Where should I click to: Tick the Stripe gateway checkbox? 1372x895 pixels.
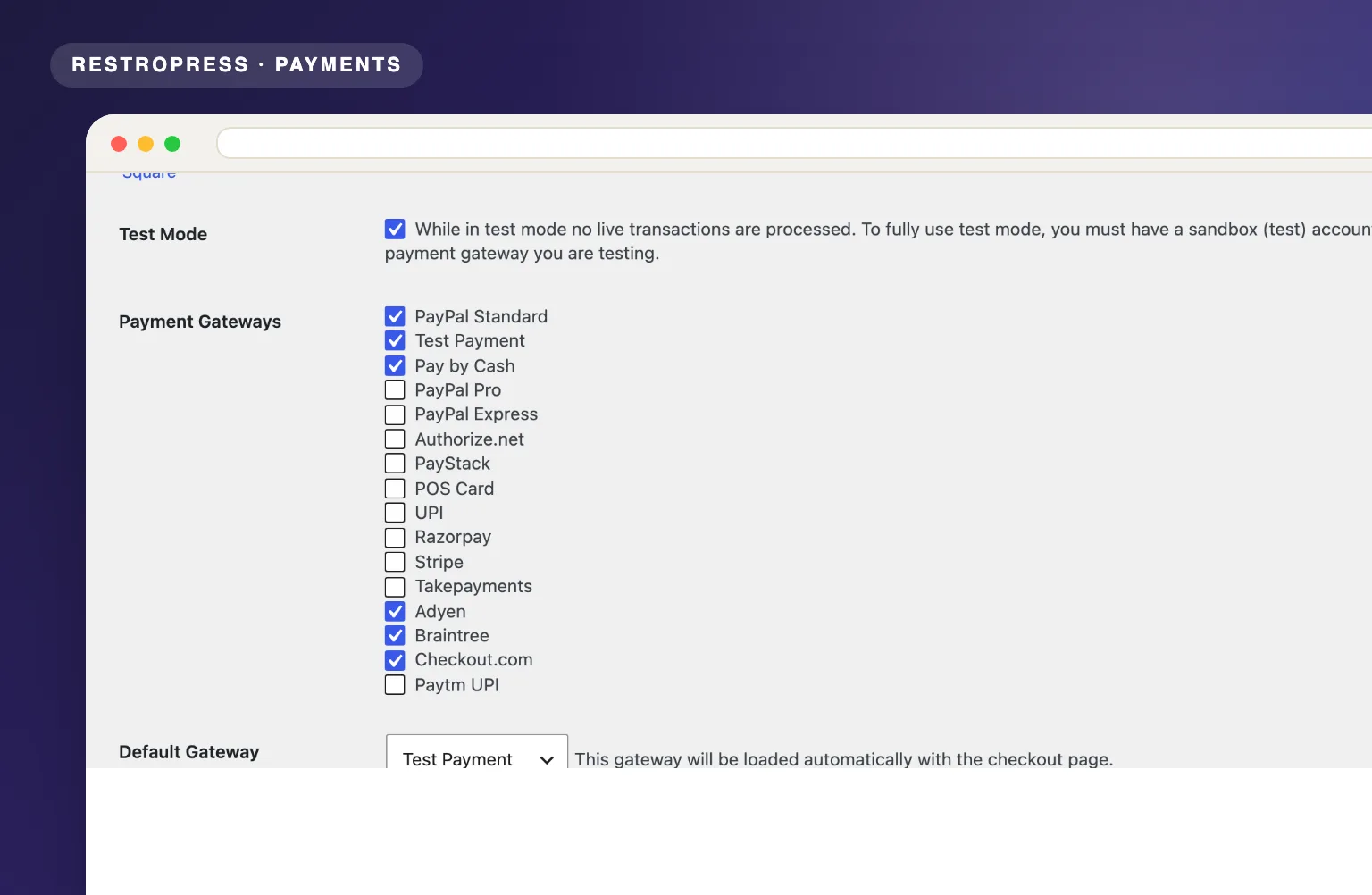coord(395,562)
